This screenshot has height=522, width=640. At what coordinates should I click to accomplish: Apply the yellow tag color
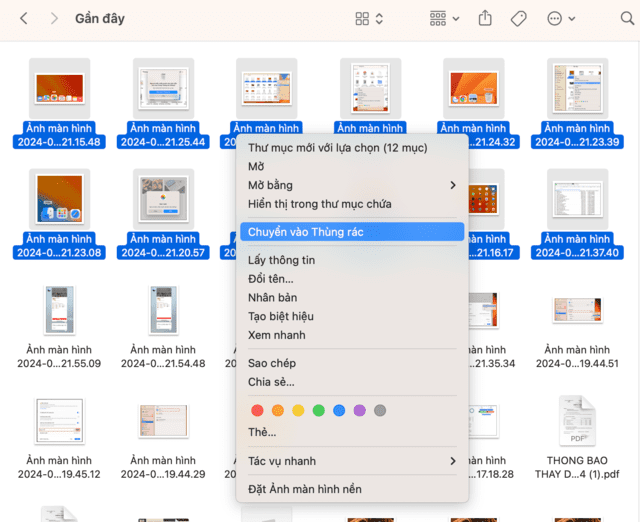298,410
